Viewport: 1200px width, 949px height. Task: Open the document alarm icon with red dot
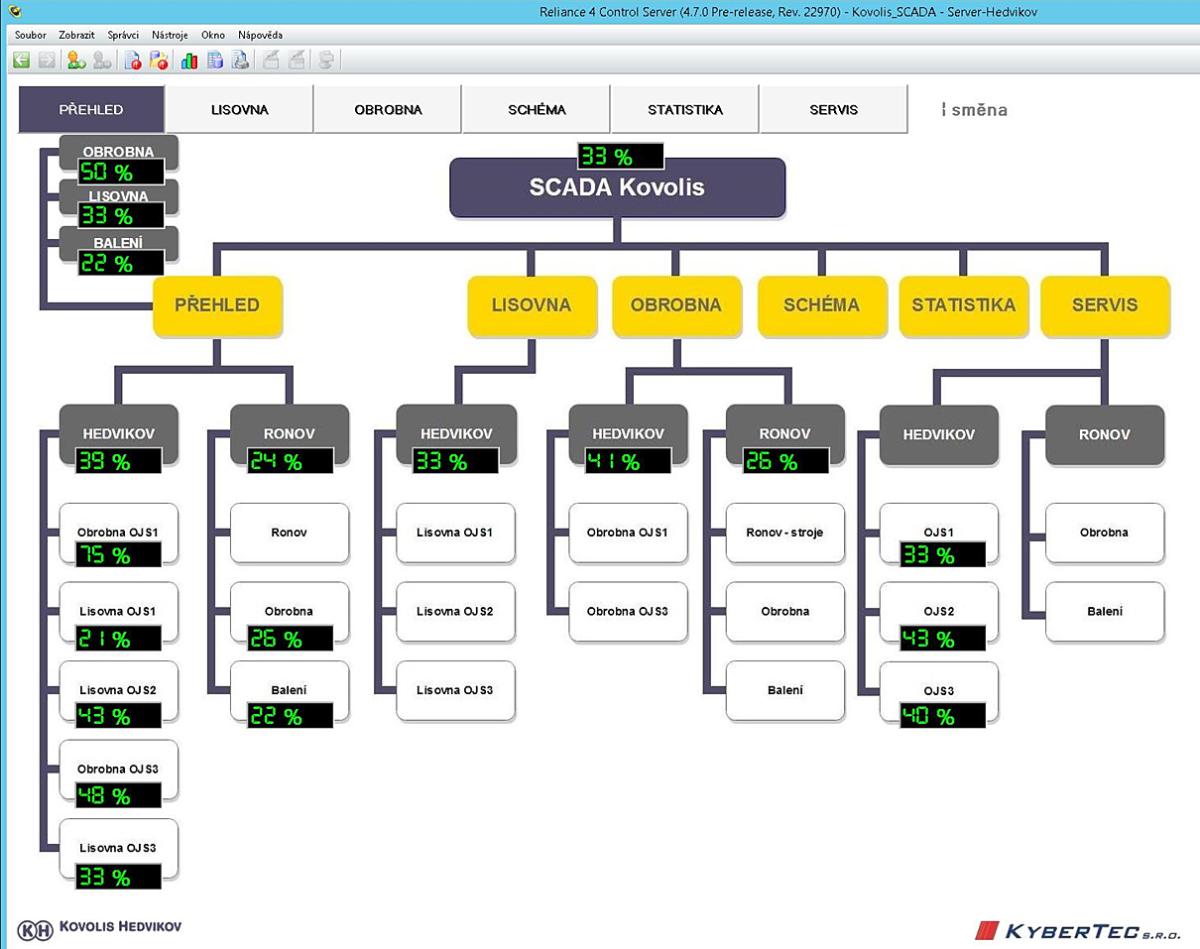(132, 60)
